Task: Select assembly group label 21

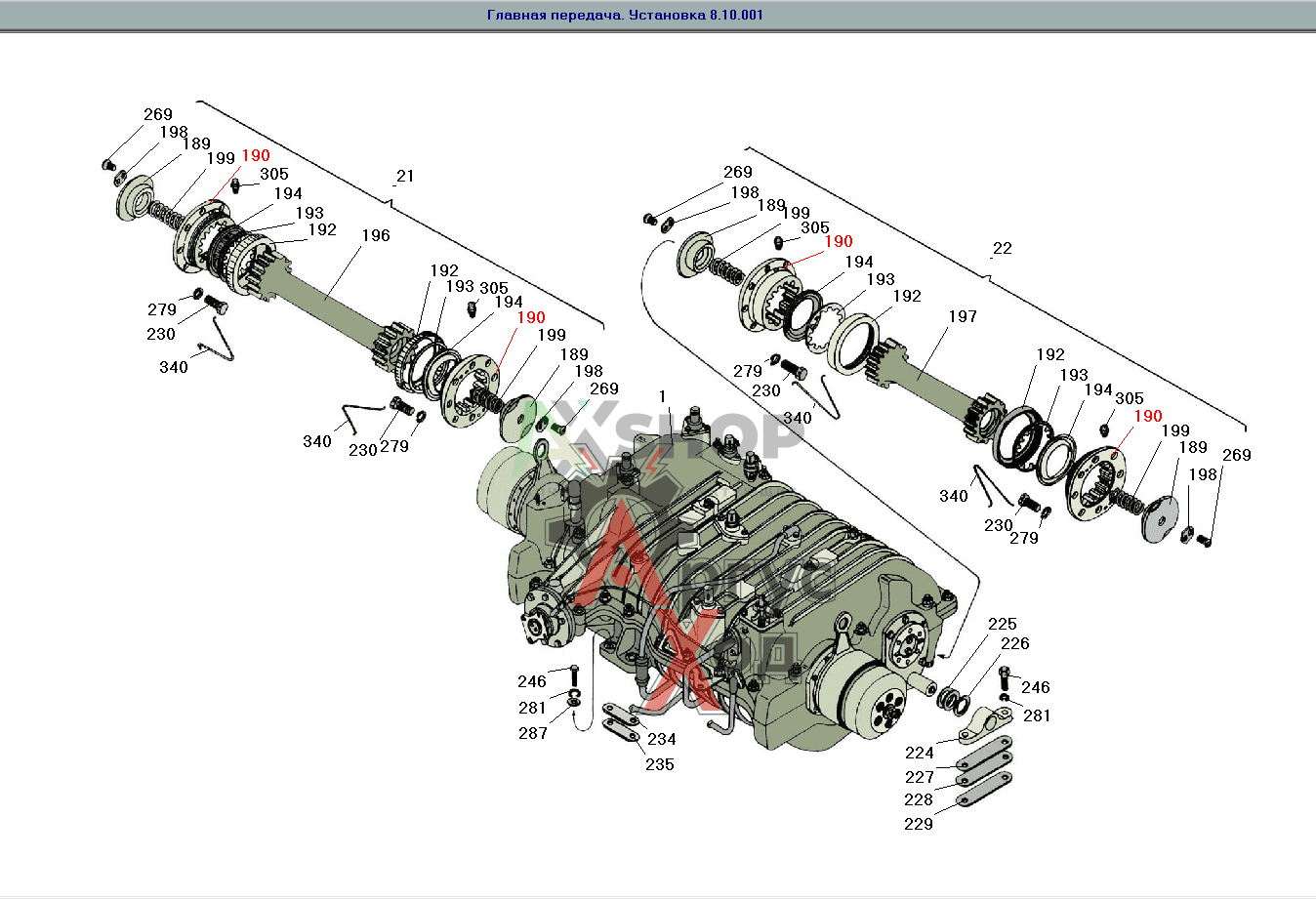Action: tap(404, 176)
